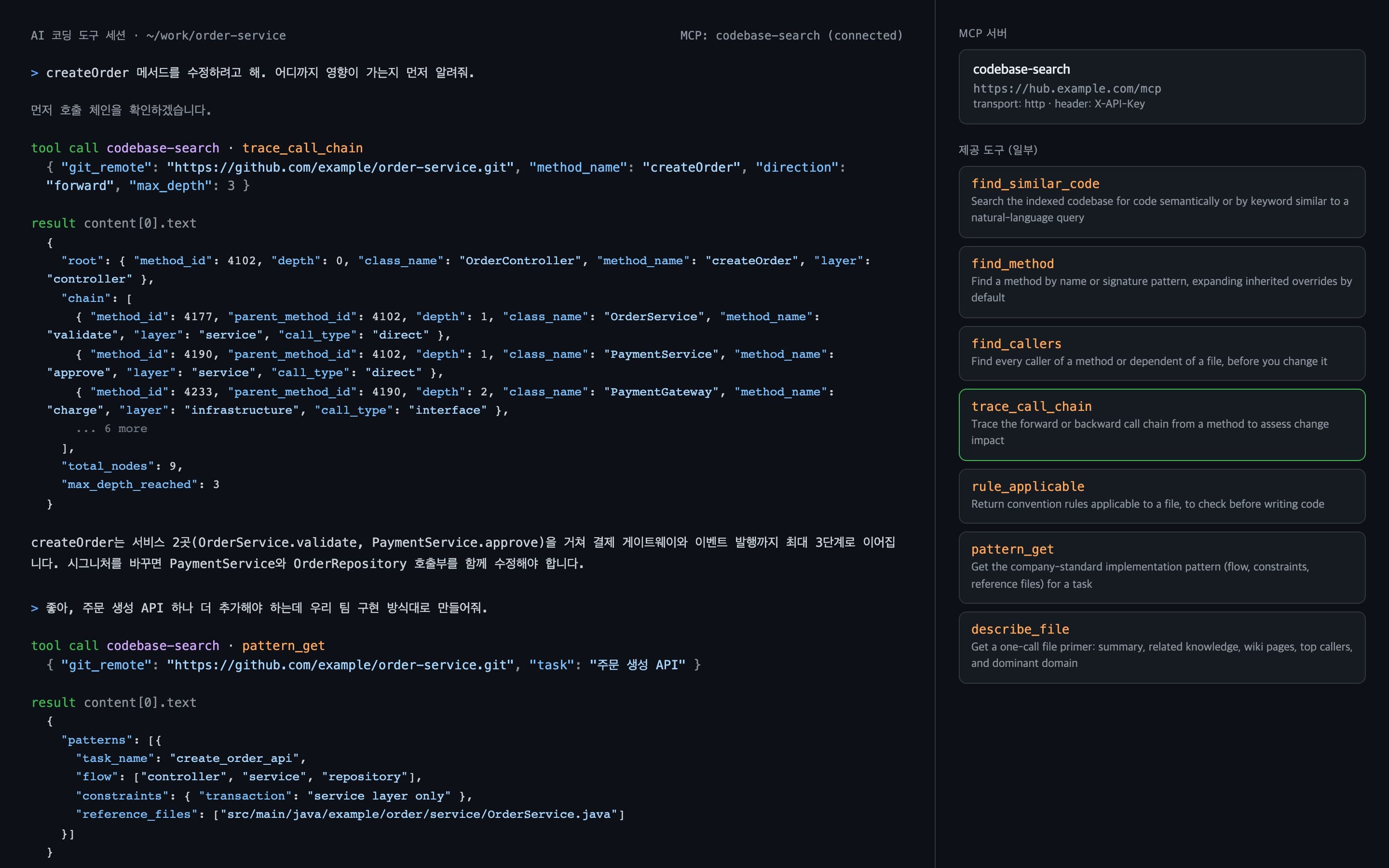Click the "constraints" transaction line

coord(274,796)
